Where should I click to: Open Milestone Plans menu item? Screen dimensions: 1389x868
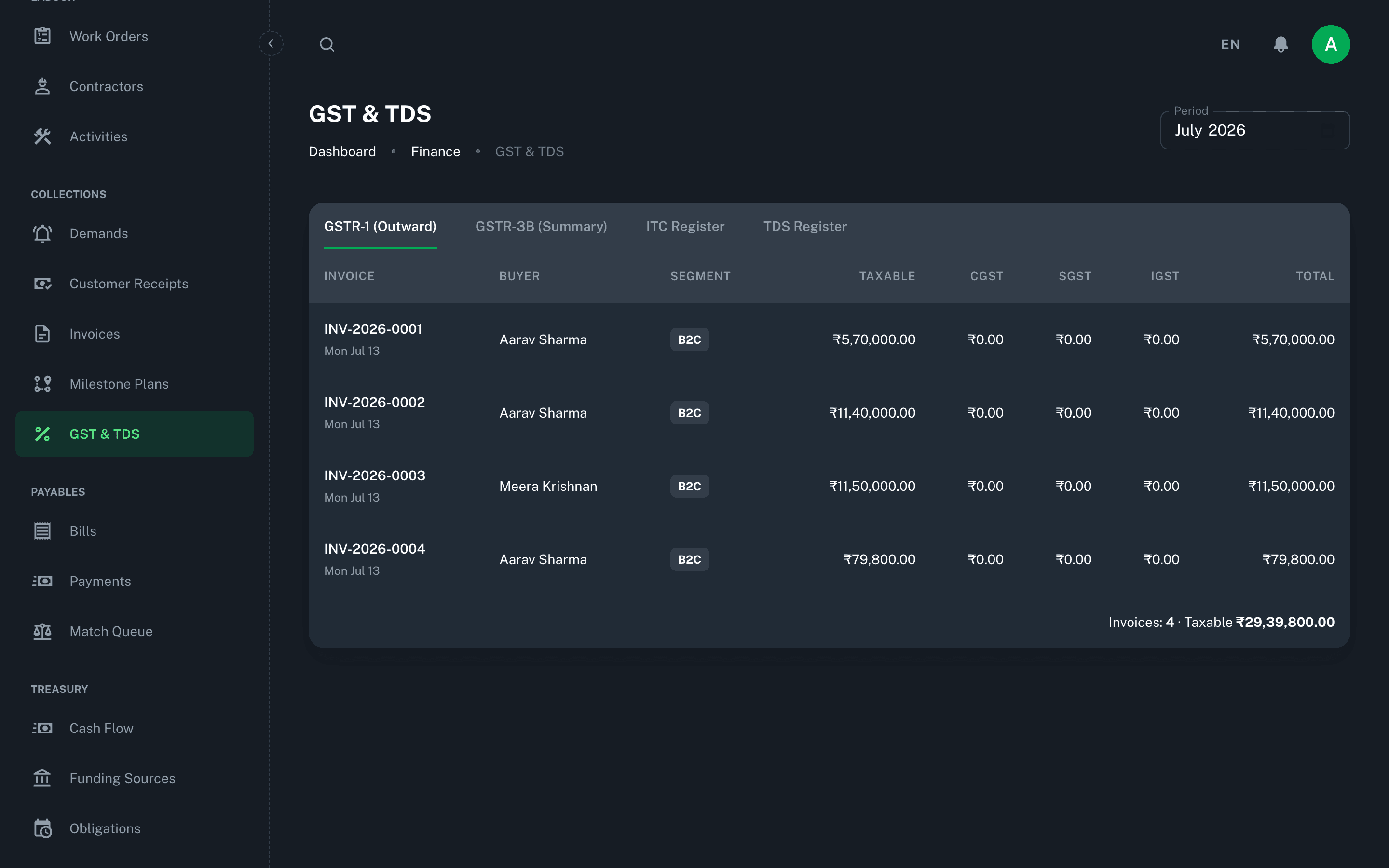[x=134, y=384]
